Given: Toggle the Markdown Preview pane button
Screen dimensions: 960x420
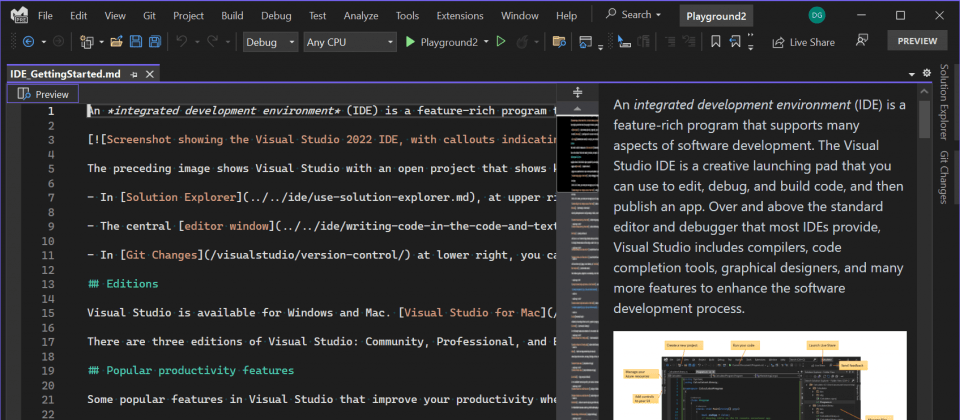Looking at the screenshot, I should [43, 94].
